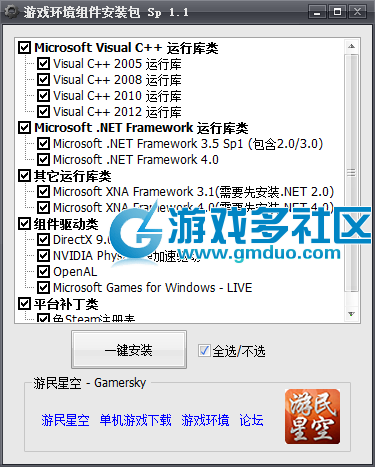Select Microsoft .NET Framework 4.0 text row
Viewport: 375px width, 467px height.
pyautogui.click(x=136, y=160)
